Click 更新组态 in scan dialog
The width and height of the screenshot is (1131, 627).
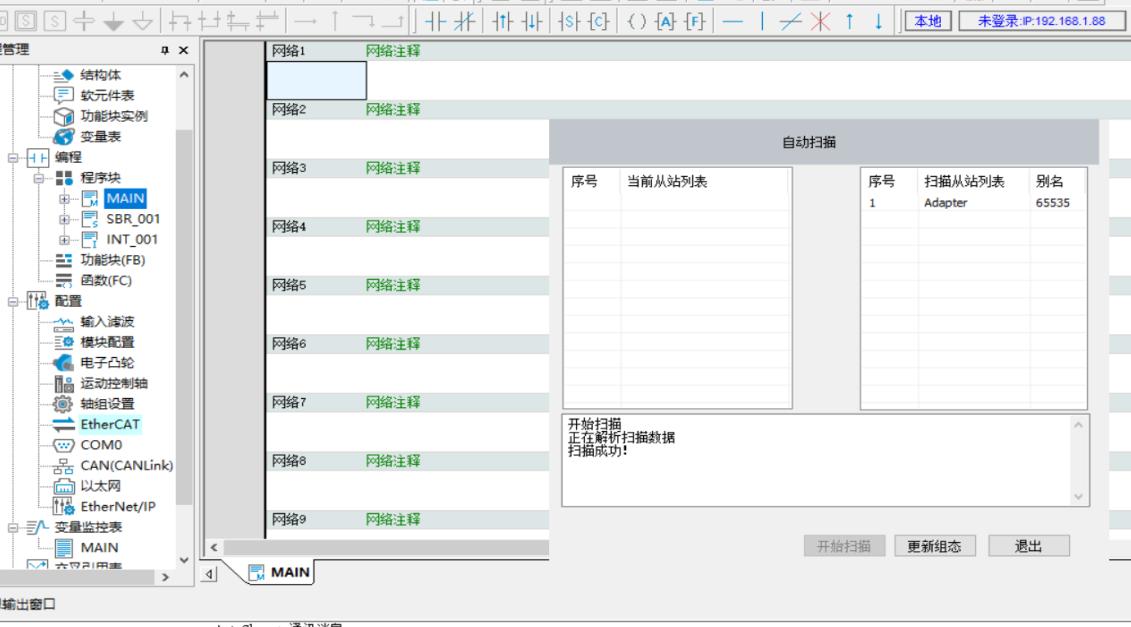pos(934,546)
